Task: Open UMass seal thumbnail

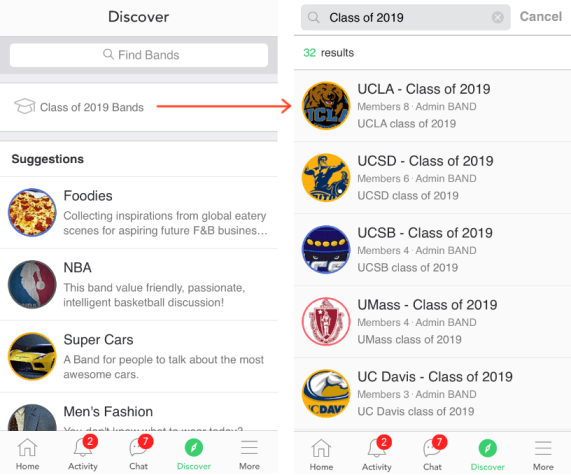Action: pos(326,321)
